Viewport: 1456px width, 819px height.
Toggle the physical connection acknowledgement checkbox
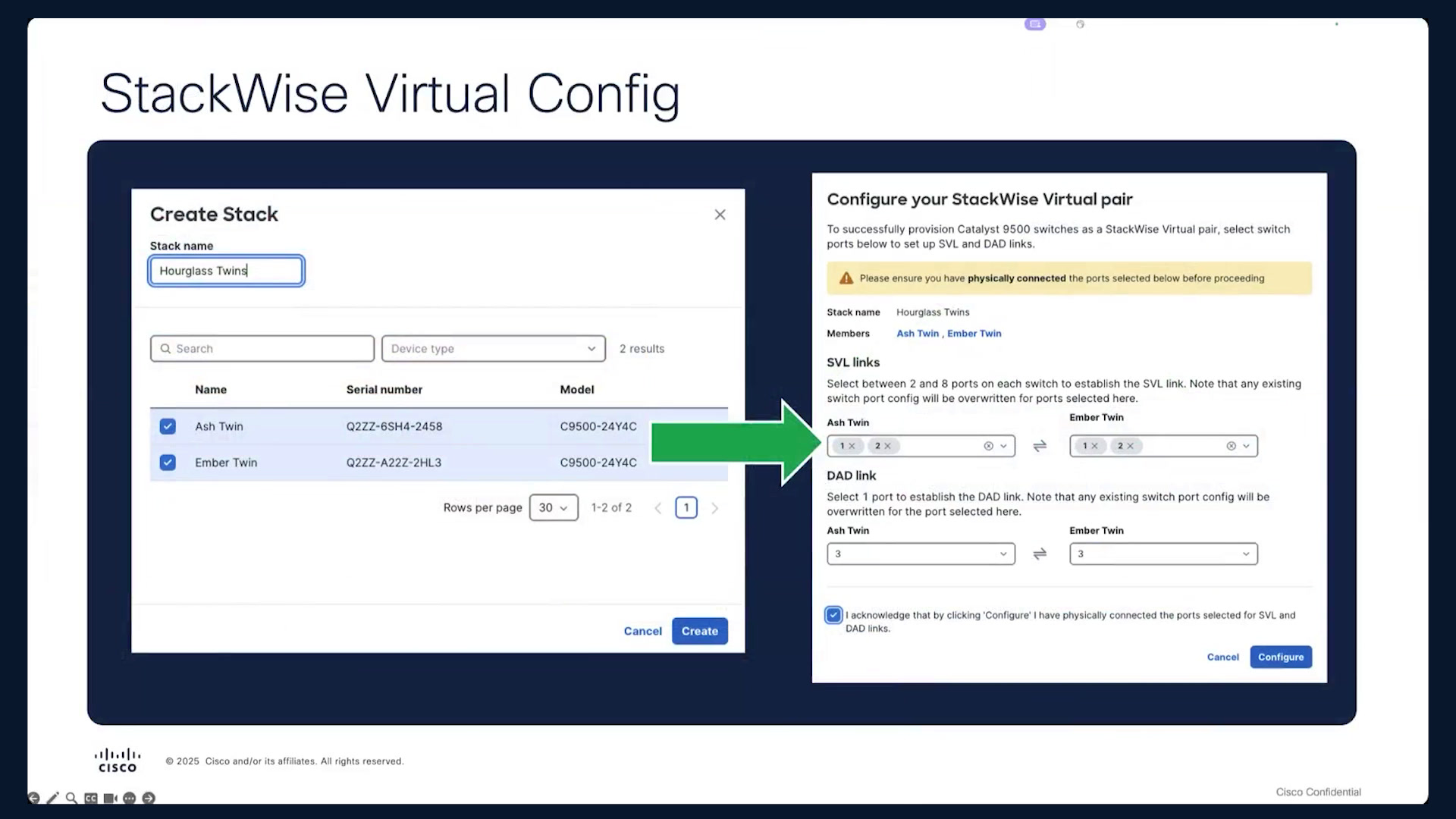(833, 615)
